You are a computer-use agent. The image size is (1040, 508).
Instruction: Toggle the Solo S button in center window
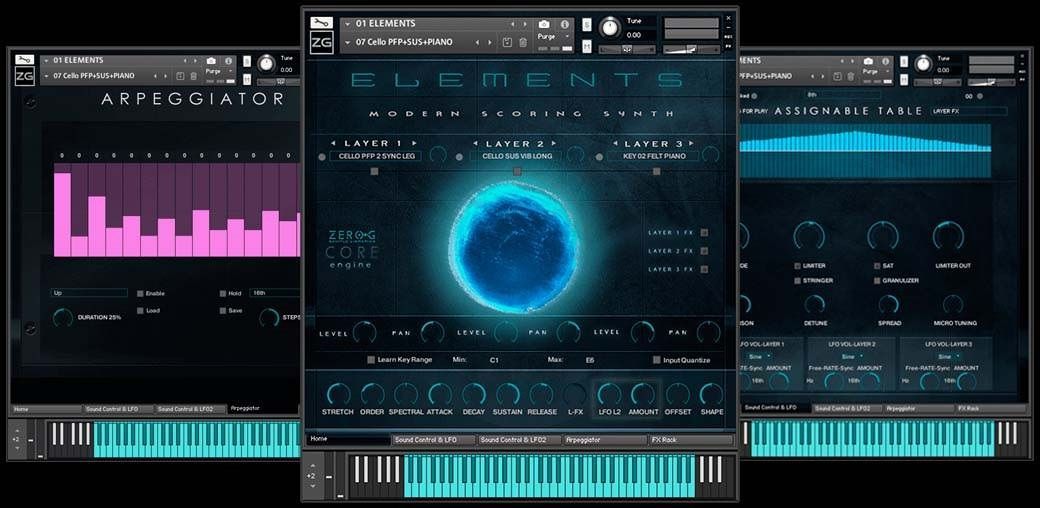pos(586,25)
